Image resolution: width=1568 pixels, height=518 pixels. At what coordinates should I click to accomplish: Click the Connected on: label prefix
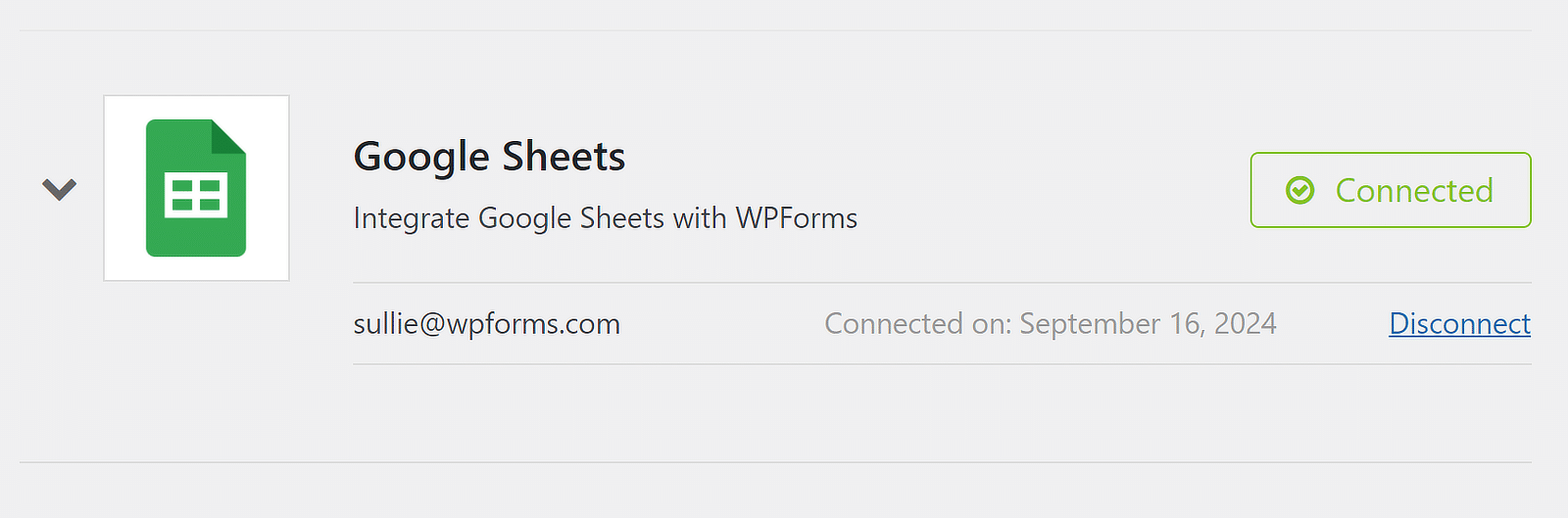tap(917, 323)
